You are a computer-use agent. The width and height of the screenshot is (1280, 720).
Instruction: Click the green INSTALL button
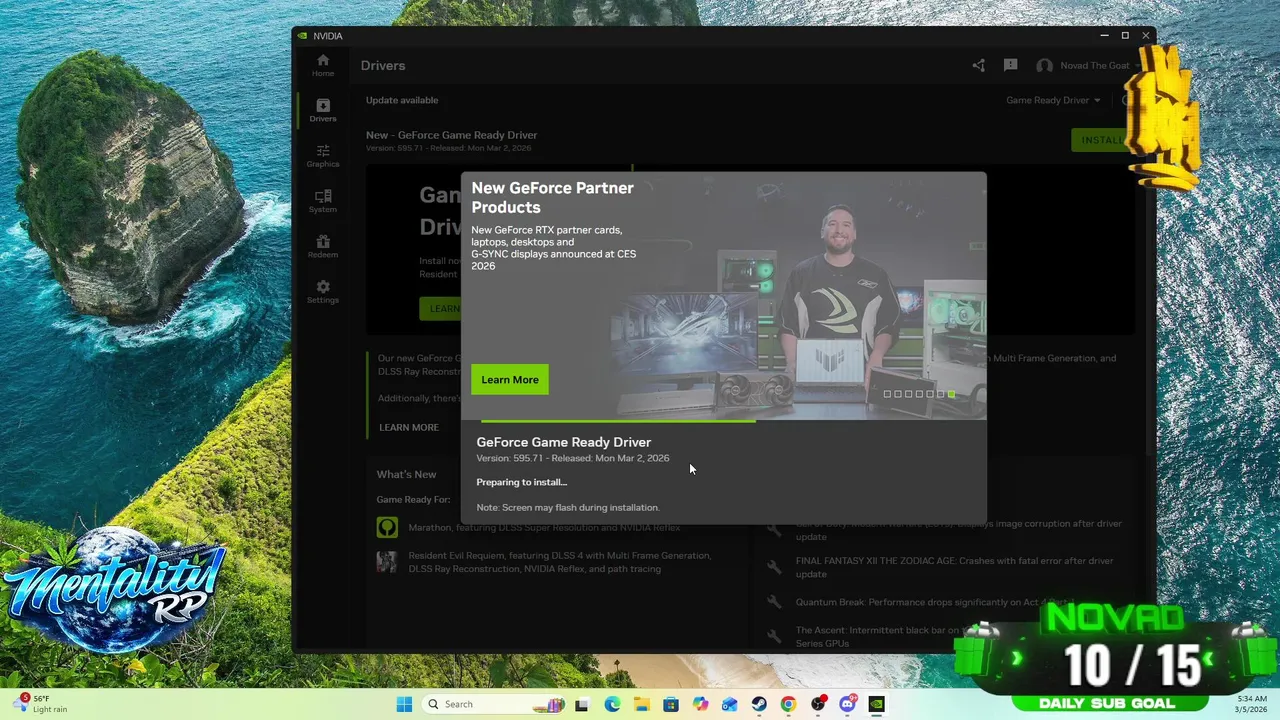(1101, 140)
